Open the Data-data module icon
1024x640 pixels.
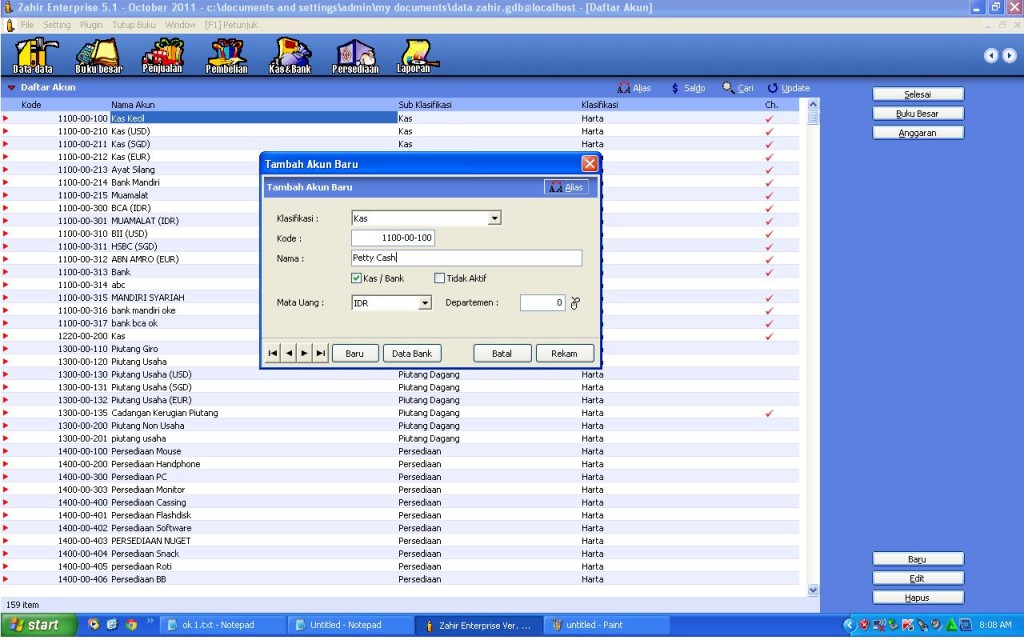[x=33, y=56]
